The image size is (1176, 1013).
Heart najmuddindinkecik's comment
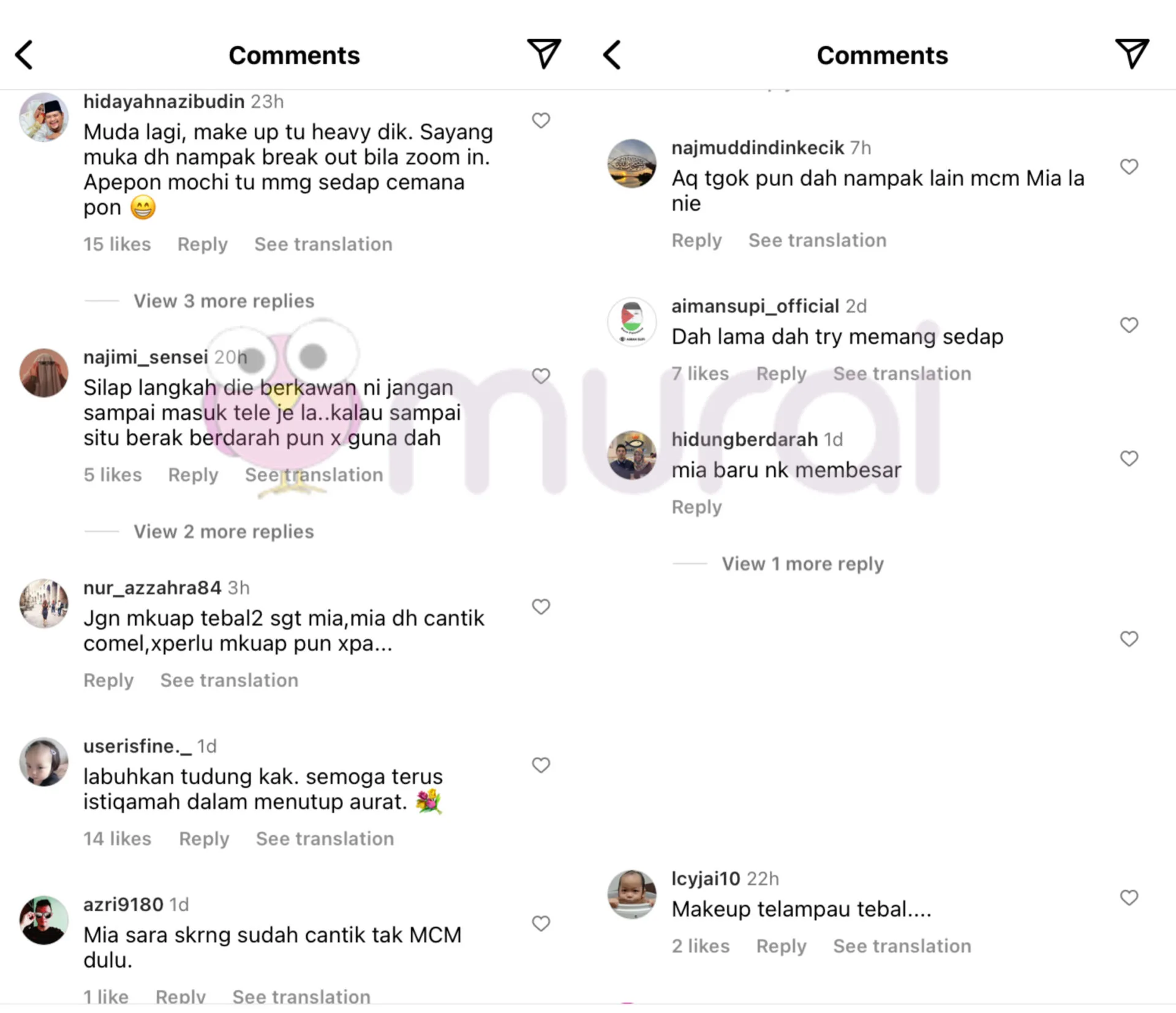coord(1129,167)
